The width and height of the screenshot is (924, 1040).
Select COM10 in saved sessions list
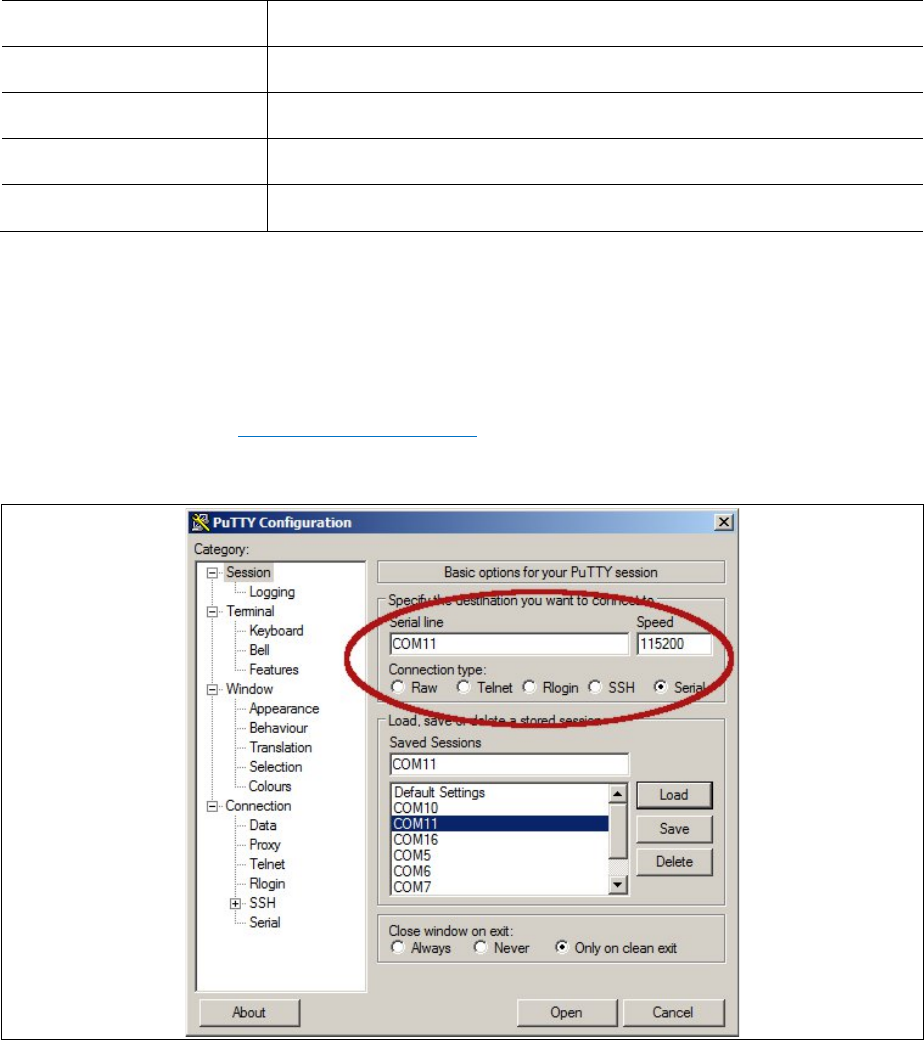coord(500,808)
